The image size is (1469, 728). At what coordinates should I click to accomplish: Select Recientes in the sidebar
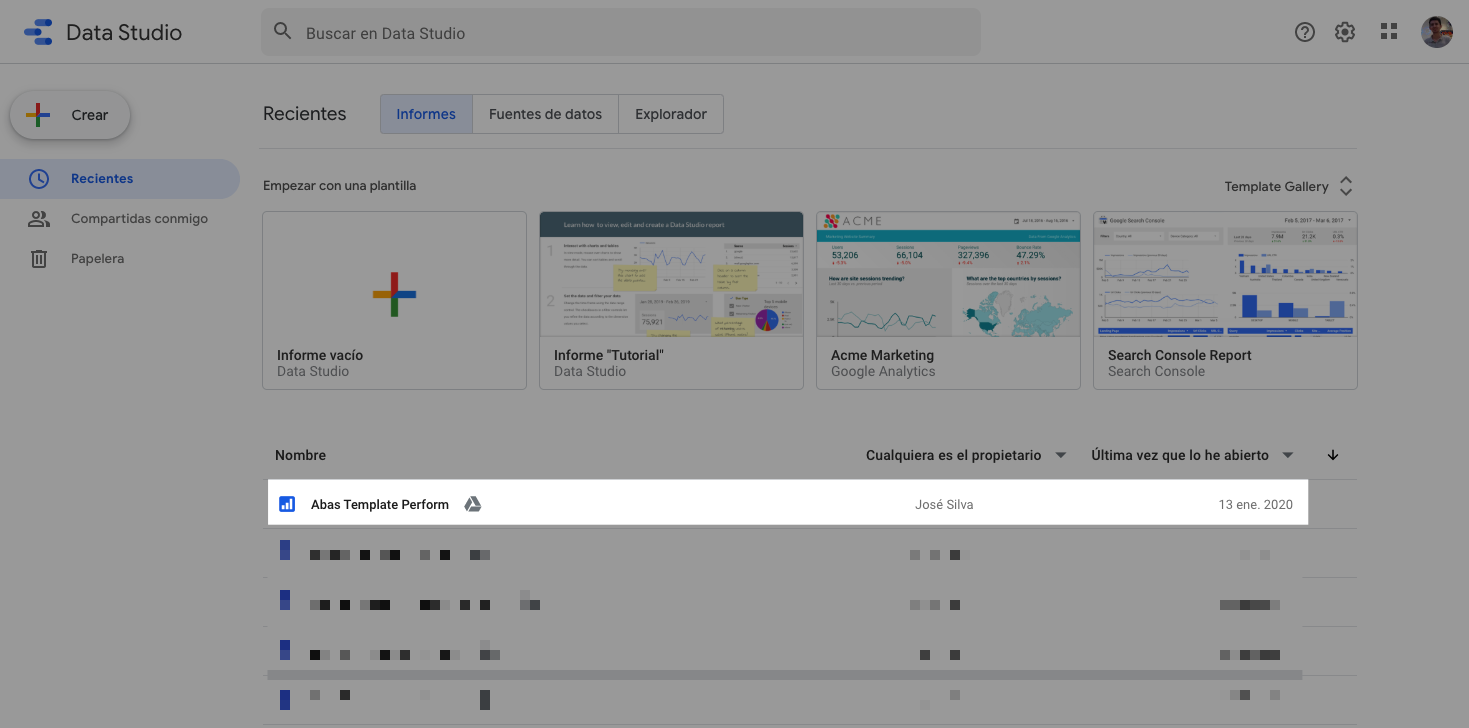[x=120, y=179]
